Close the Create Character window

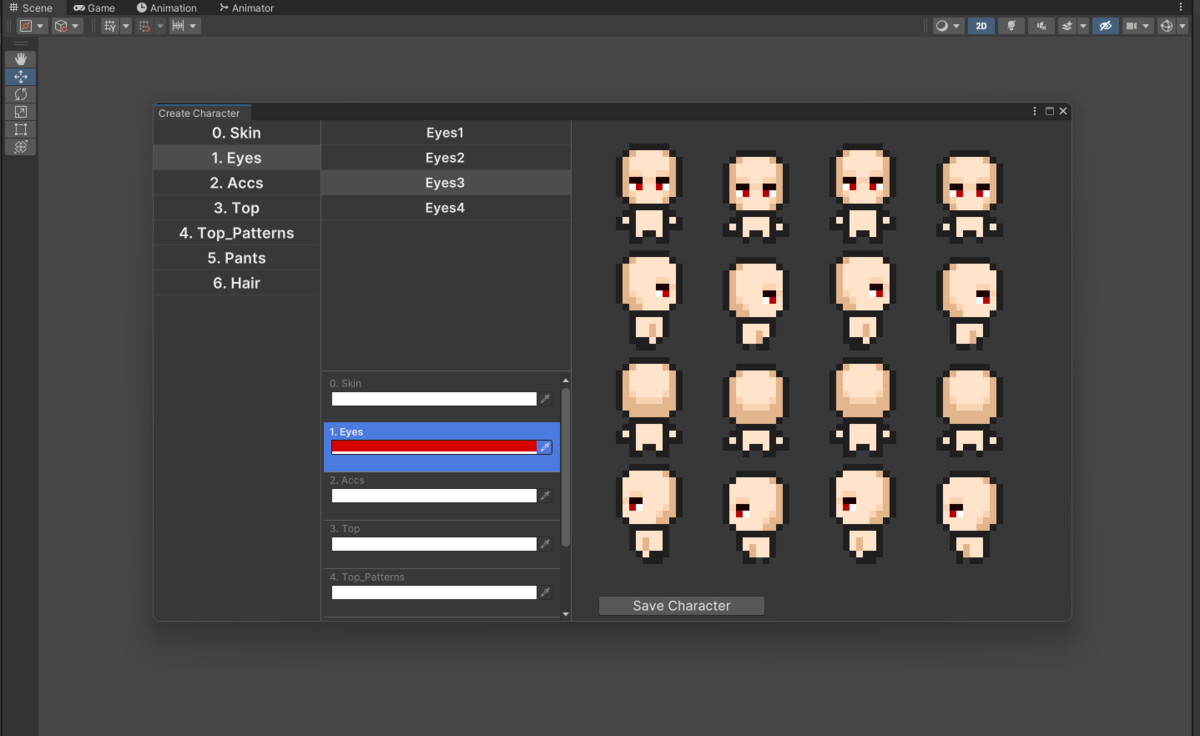[1063, 111]
